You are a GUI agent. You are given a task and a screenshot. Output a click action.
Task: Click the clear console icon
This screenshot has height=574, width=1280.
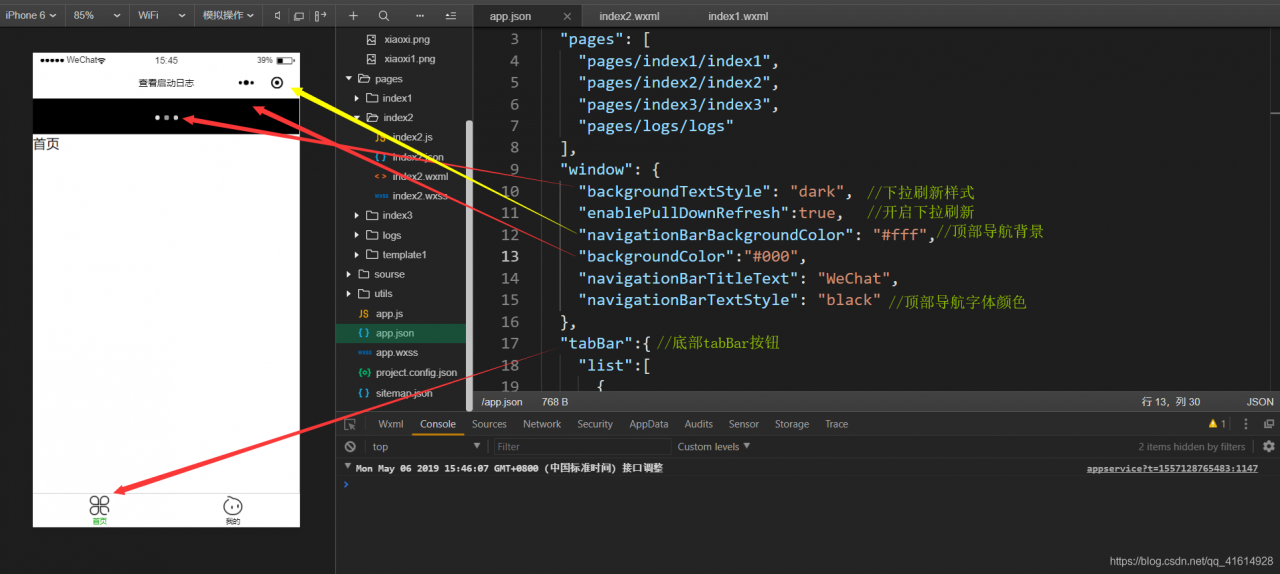coord(350,447)
